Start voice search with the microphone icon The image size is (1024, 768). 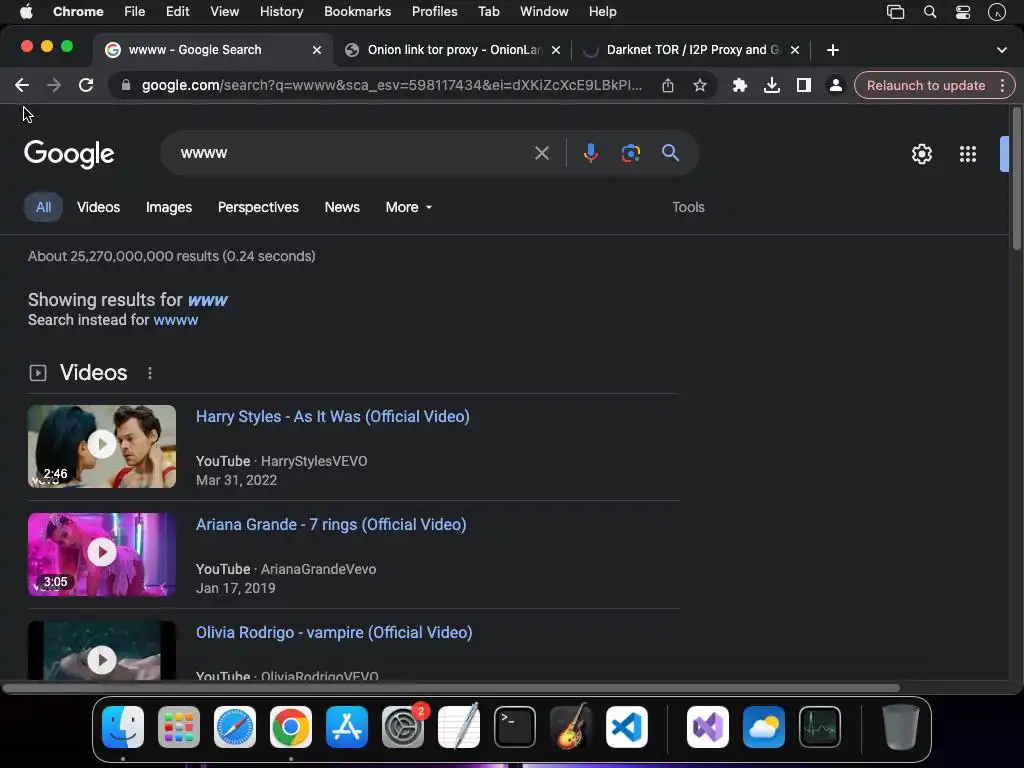(590, 153)
